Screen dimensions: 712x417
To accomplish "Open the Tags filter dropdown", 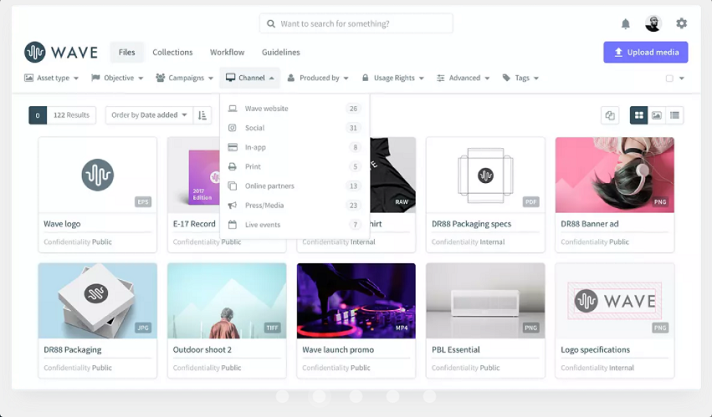I will click(x=525, y=78).
